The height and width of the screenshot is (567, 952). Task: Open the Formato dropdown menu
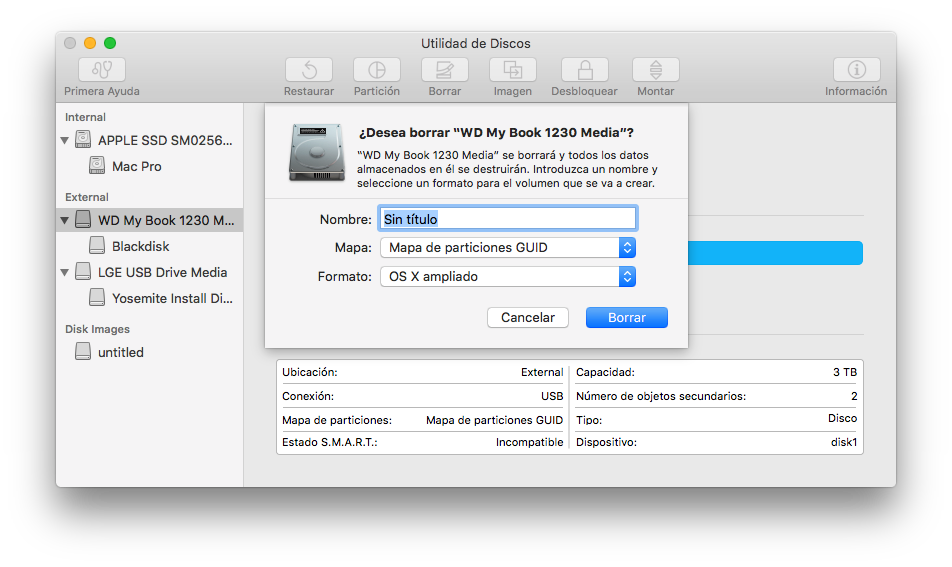pyautogui.click(x=508, y=277)
